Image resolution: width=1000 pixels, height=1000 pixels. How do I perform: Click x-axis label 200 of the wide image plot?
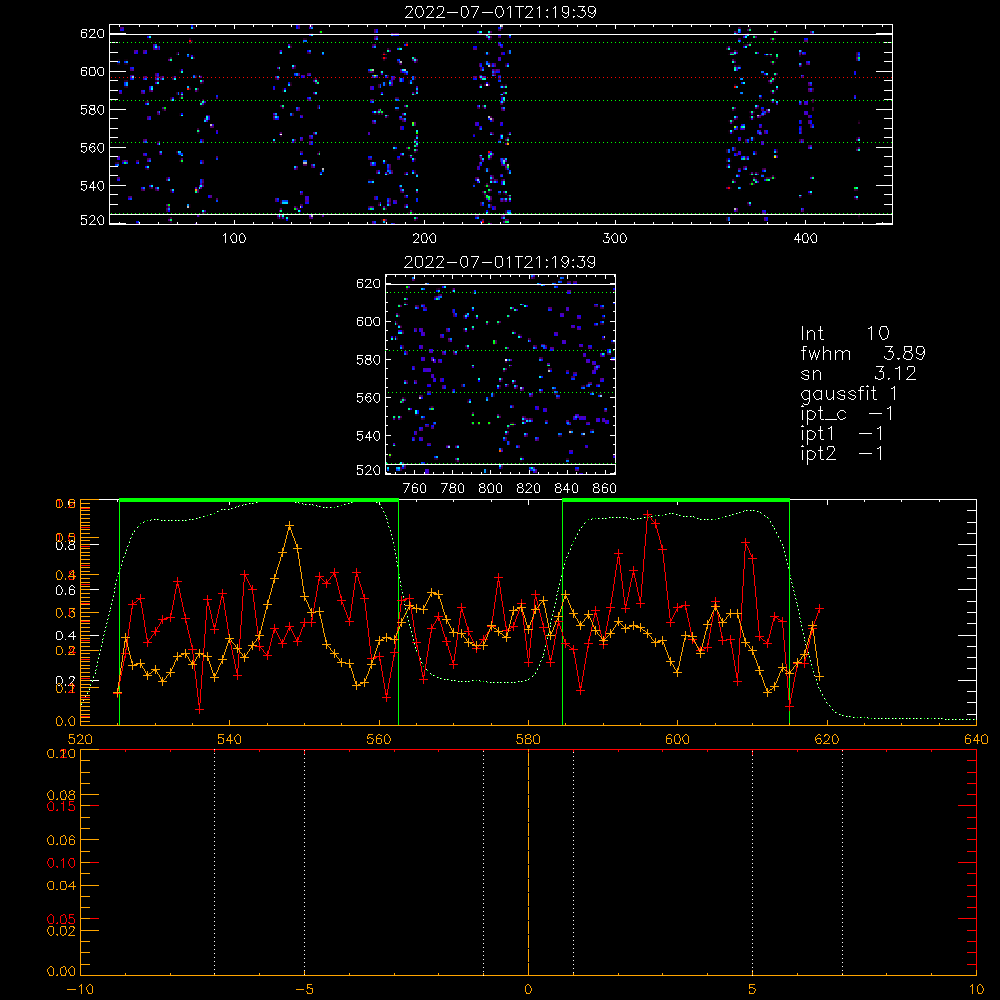(424, 239)
